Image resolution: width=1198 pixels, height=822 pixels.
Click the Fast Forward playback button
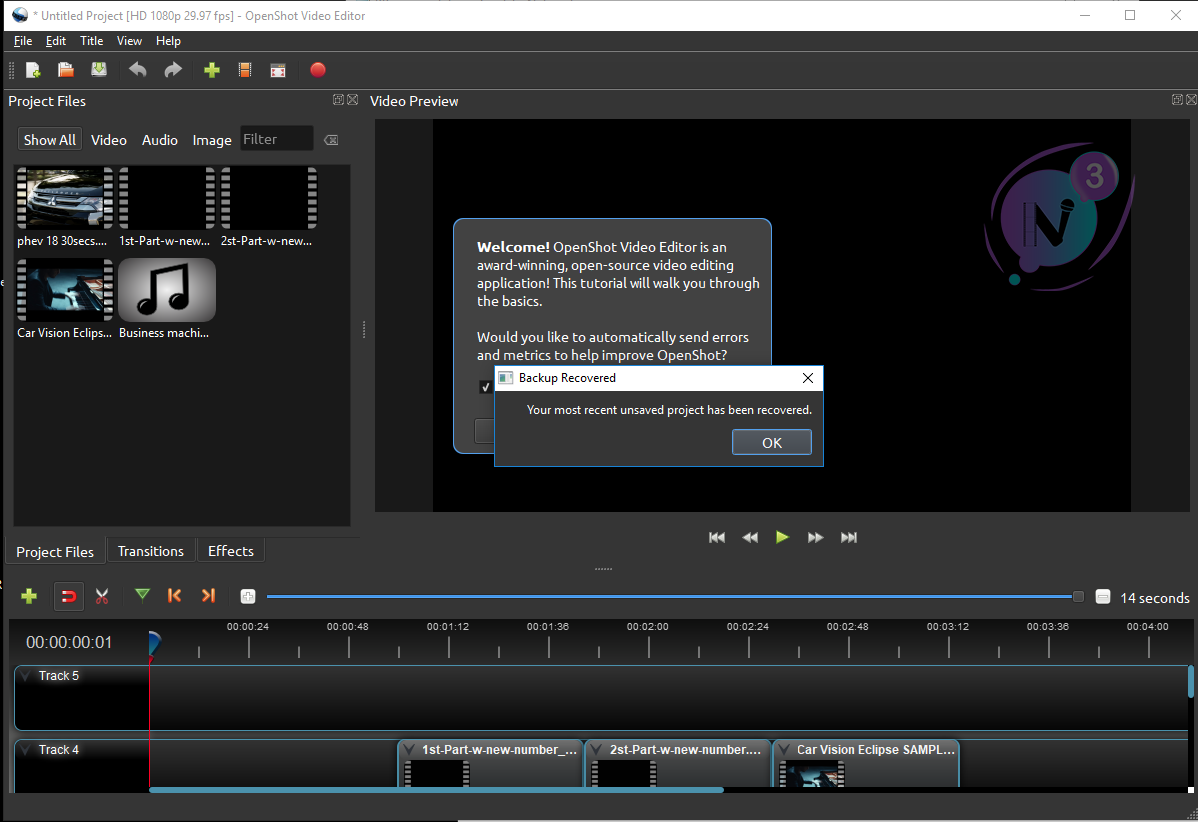[x=815, y=537]
